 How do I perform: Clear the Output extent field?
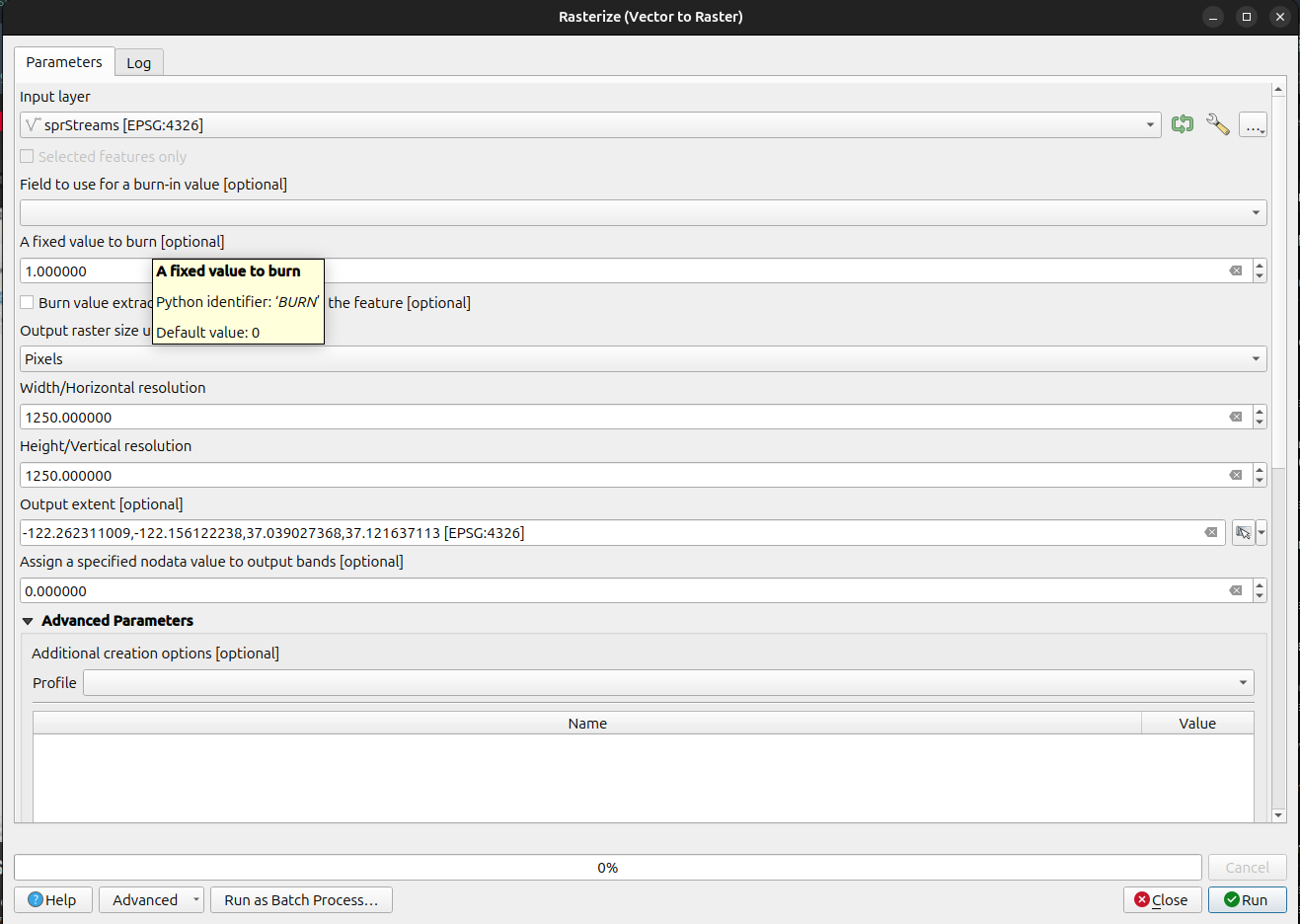click(1210, 533)
